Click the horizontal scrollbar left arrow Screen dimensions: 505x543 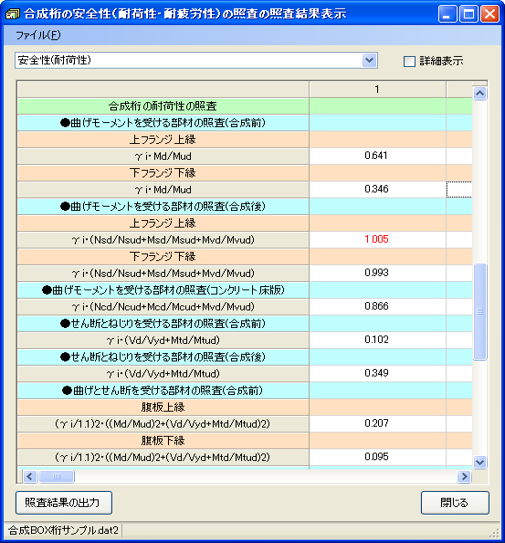pos(30,477)
